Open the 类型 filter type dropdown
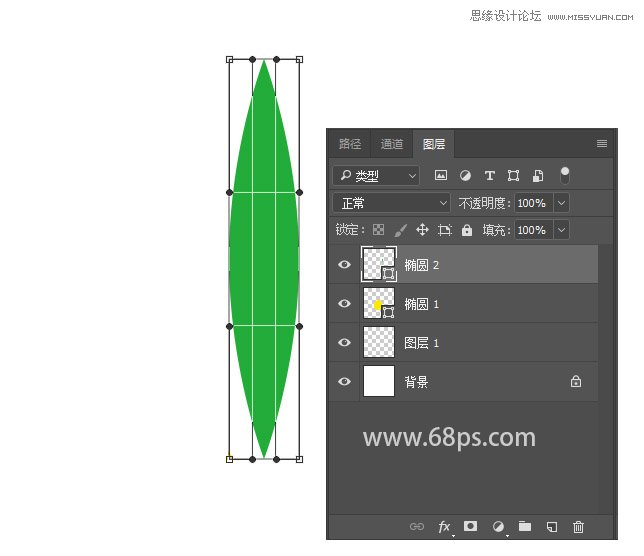 (376, 176)
